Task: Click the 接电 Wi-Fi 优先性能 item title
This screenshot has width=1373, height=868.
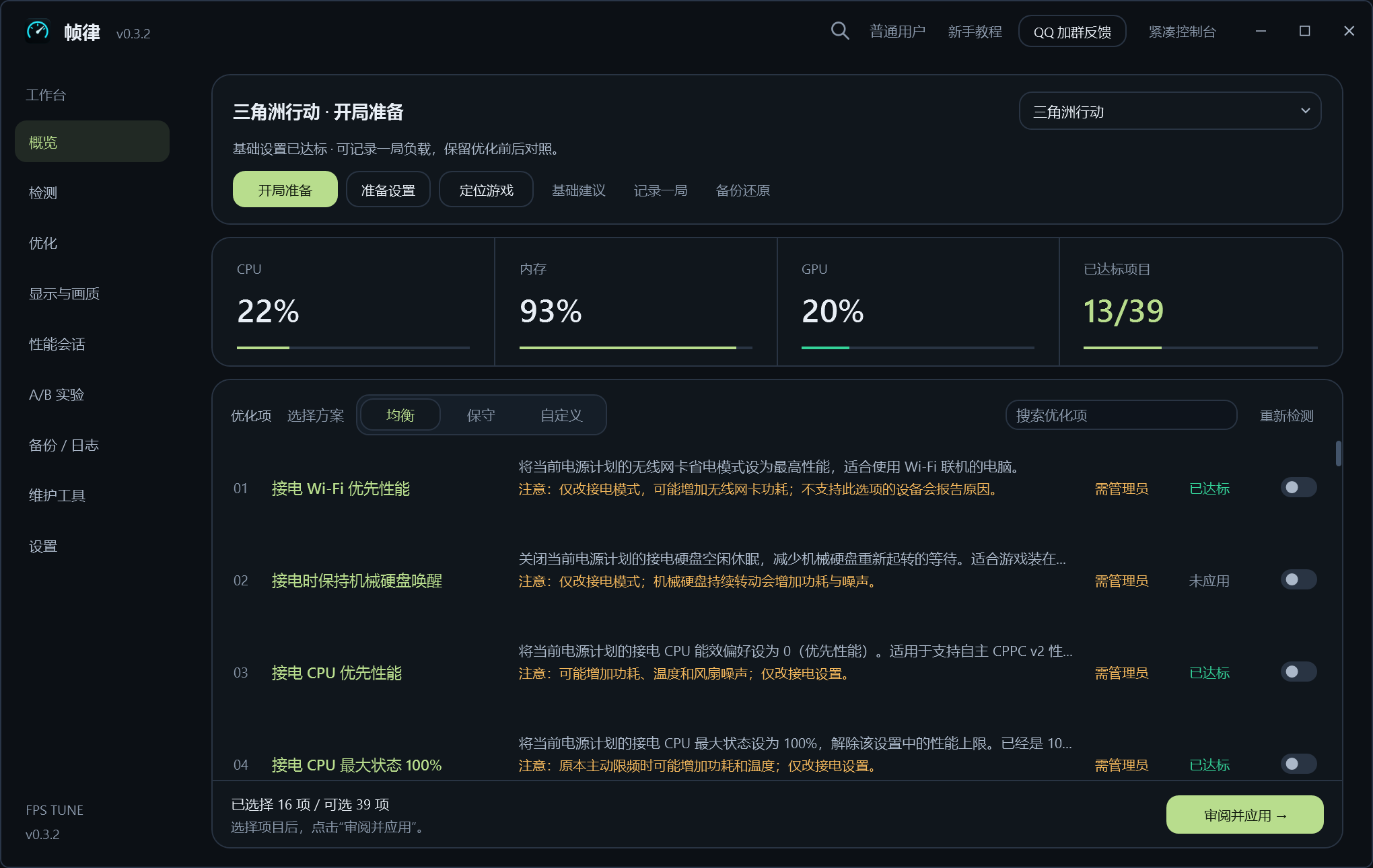Action: (x=341, y=489)
